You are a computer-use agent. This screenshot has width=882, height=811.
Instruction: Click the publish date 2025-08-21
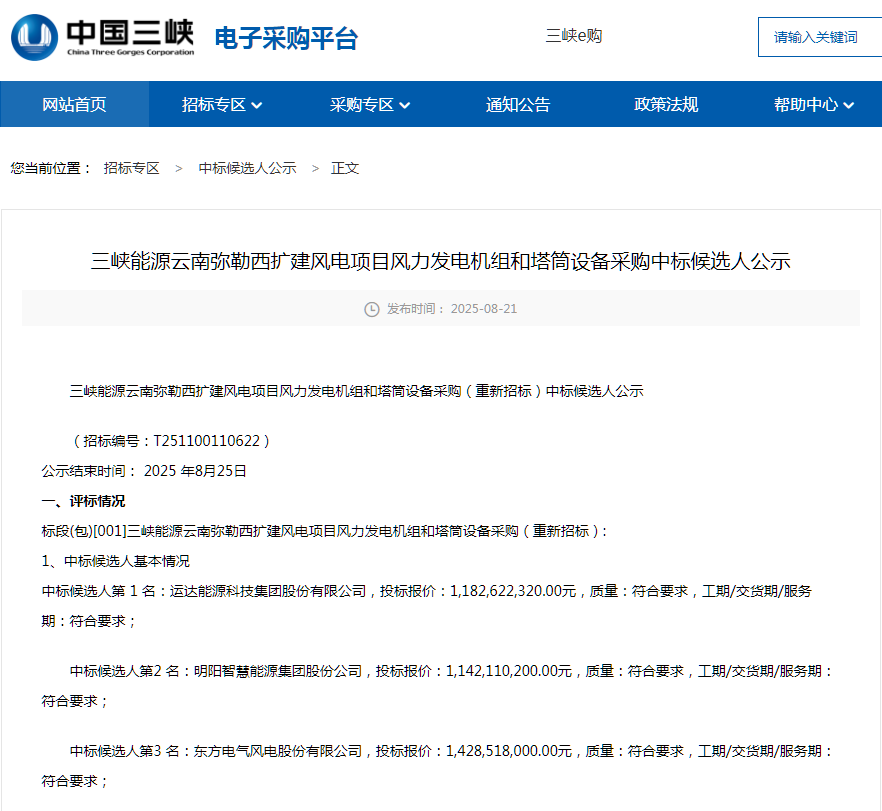pyautogui.click(x=484, y=309)
